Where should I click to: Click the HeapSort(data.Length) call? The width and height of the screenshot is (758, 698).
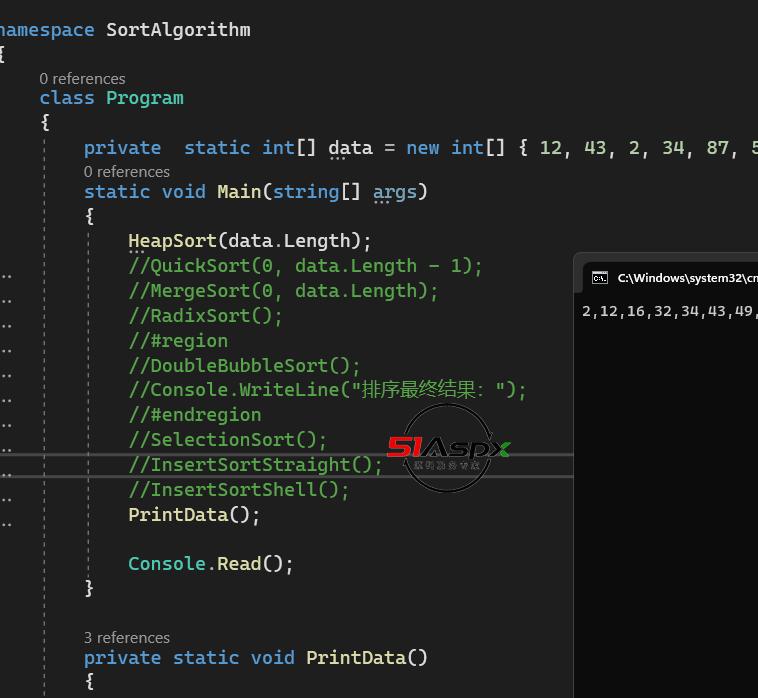point(249,241)
